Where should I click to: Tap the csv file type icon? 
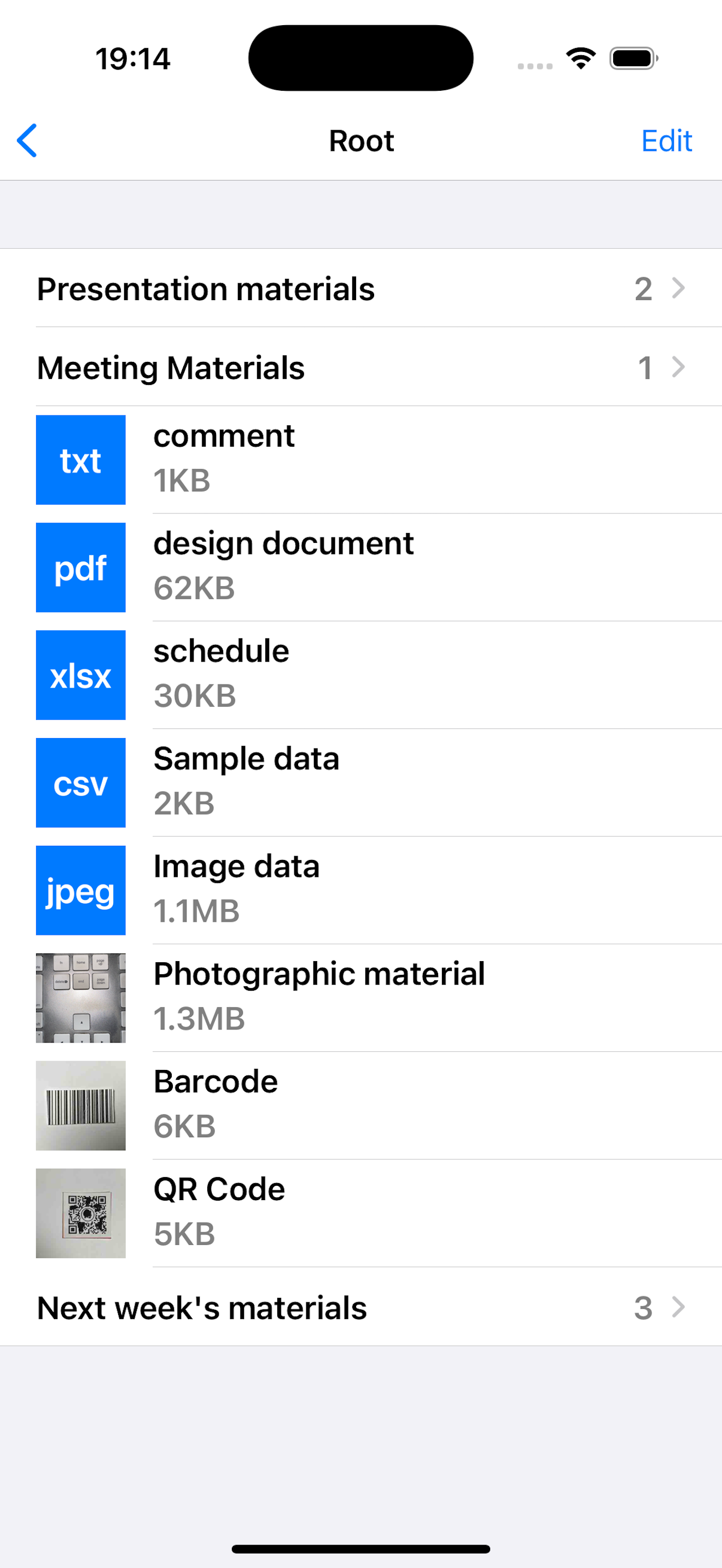click(80, 783)
